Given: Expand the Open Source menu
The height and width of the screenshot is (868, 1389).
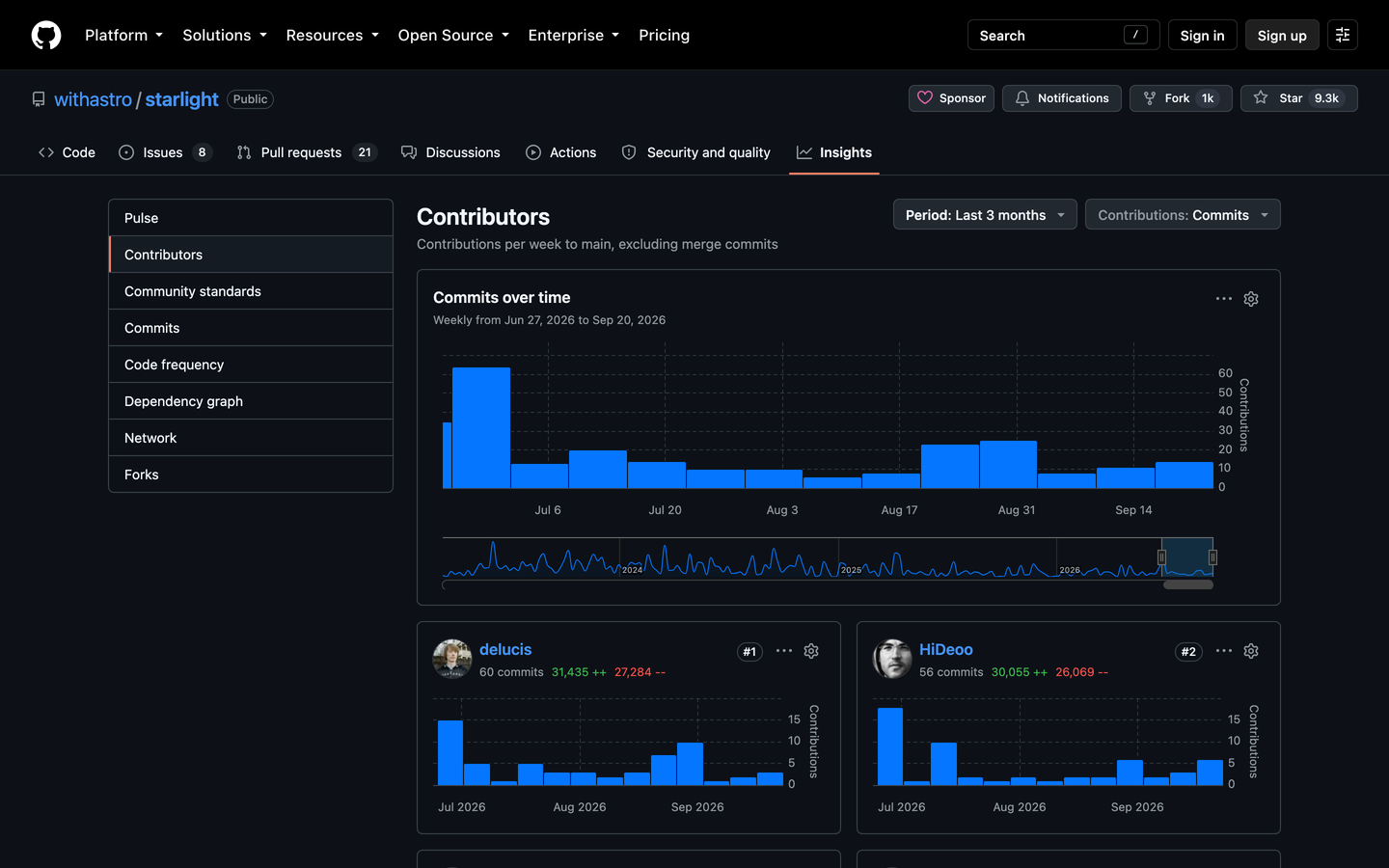Looking at the screenshot, I should click(x=453, y=36).
